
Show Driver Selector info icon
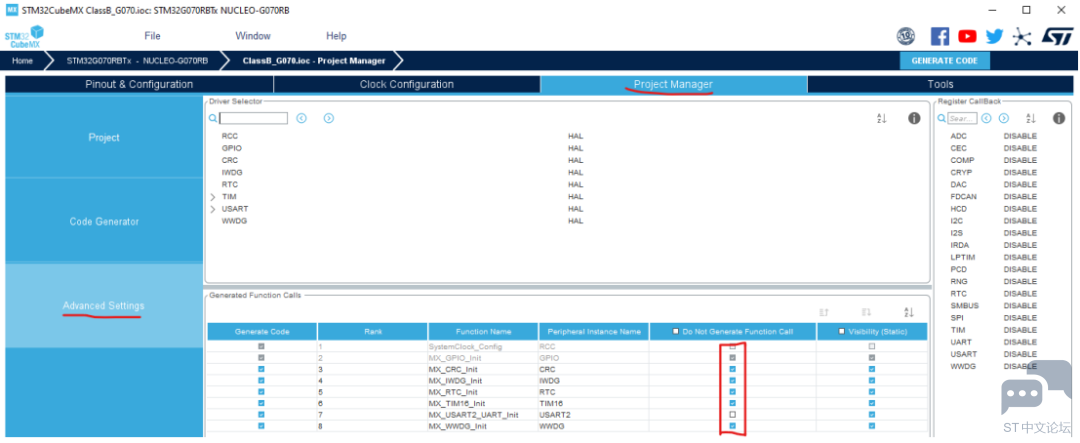[x=914, y=119]
